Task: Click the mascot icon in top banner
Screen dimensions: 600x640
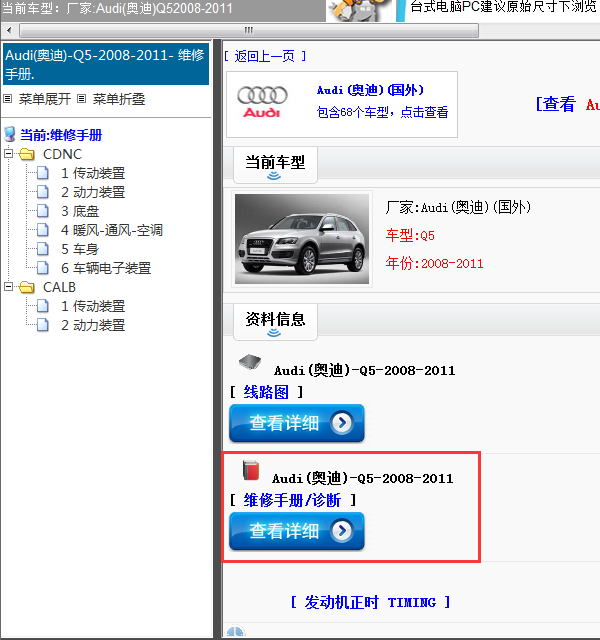Action: [x=358, y=11]
